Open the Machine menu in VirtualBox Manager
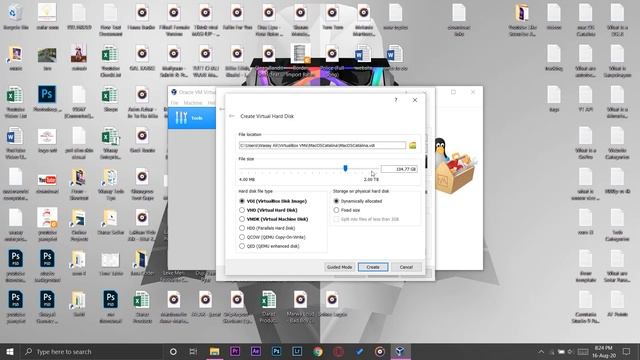The height and width of the screenshot is (360, 640). (x=193, y=103)
